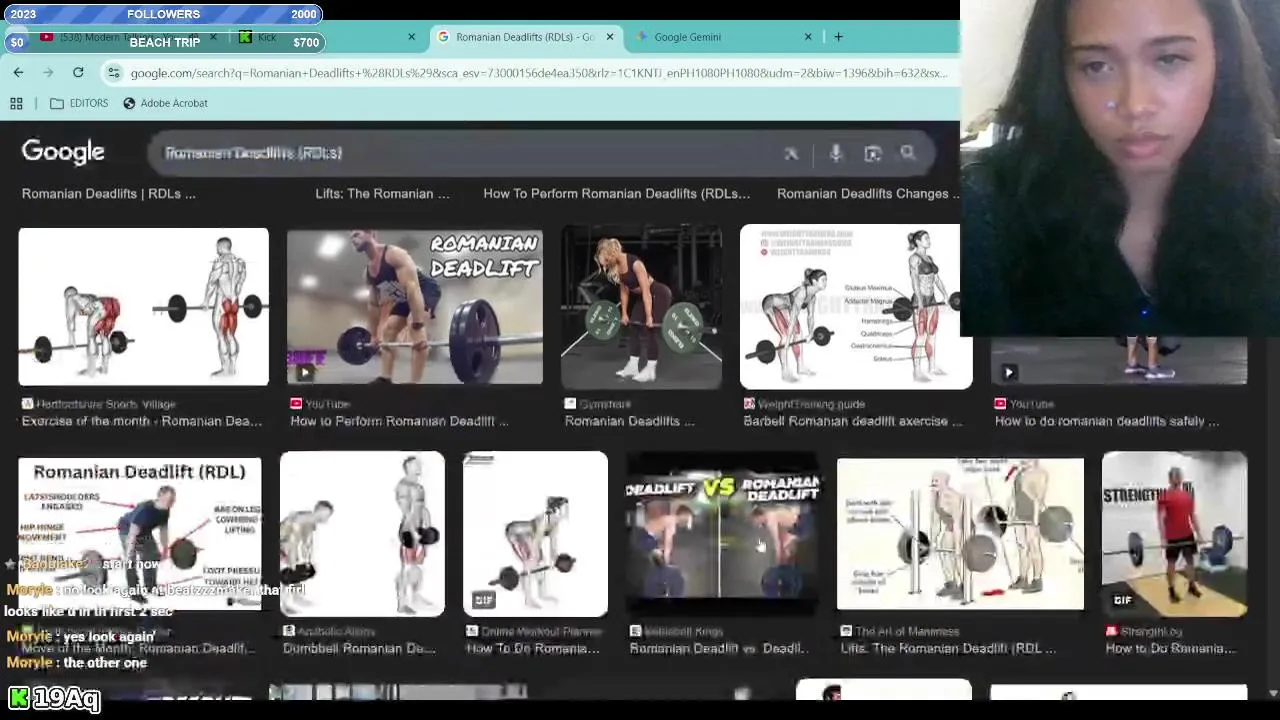Close the Kick tab

[411, 37]
